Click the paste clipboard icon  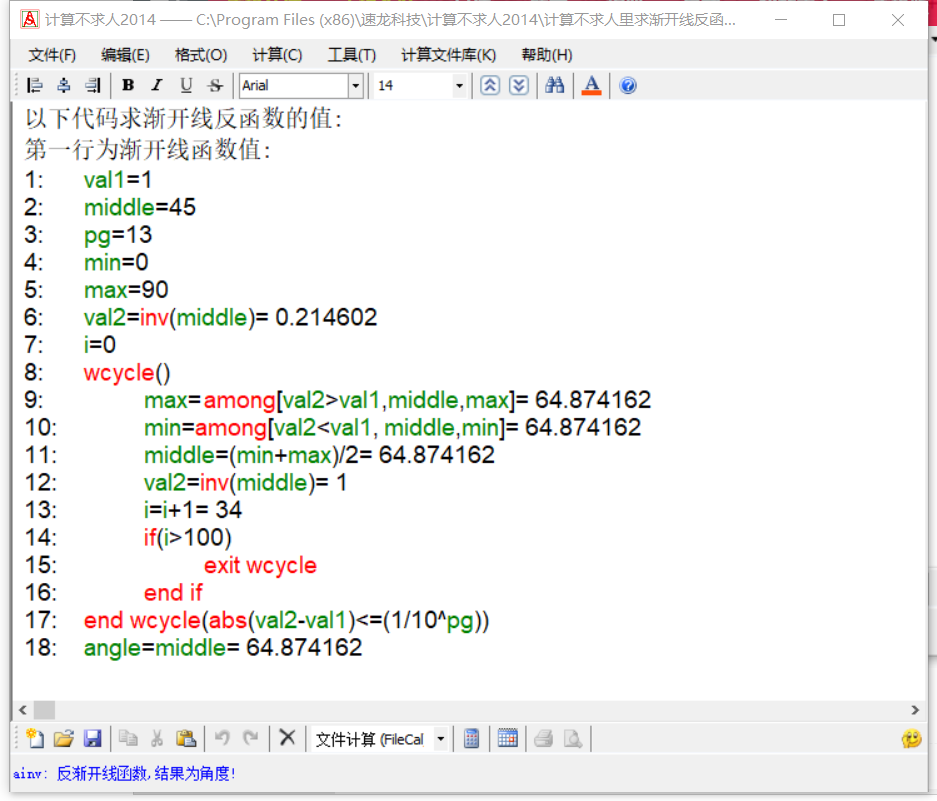[186, 739]
